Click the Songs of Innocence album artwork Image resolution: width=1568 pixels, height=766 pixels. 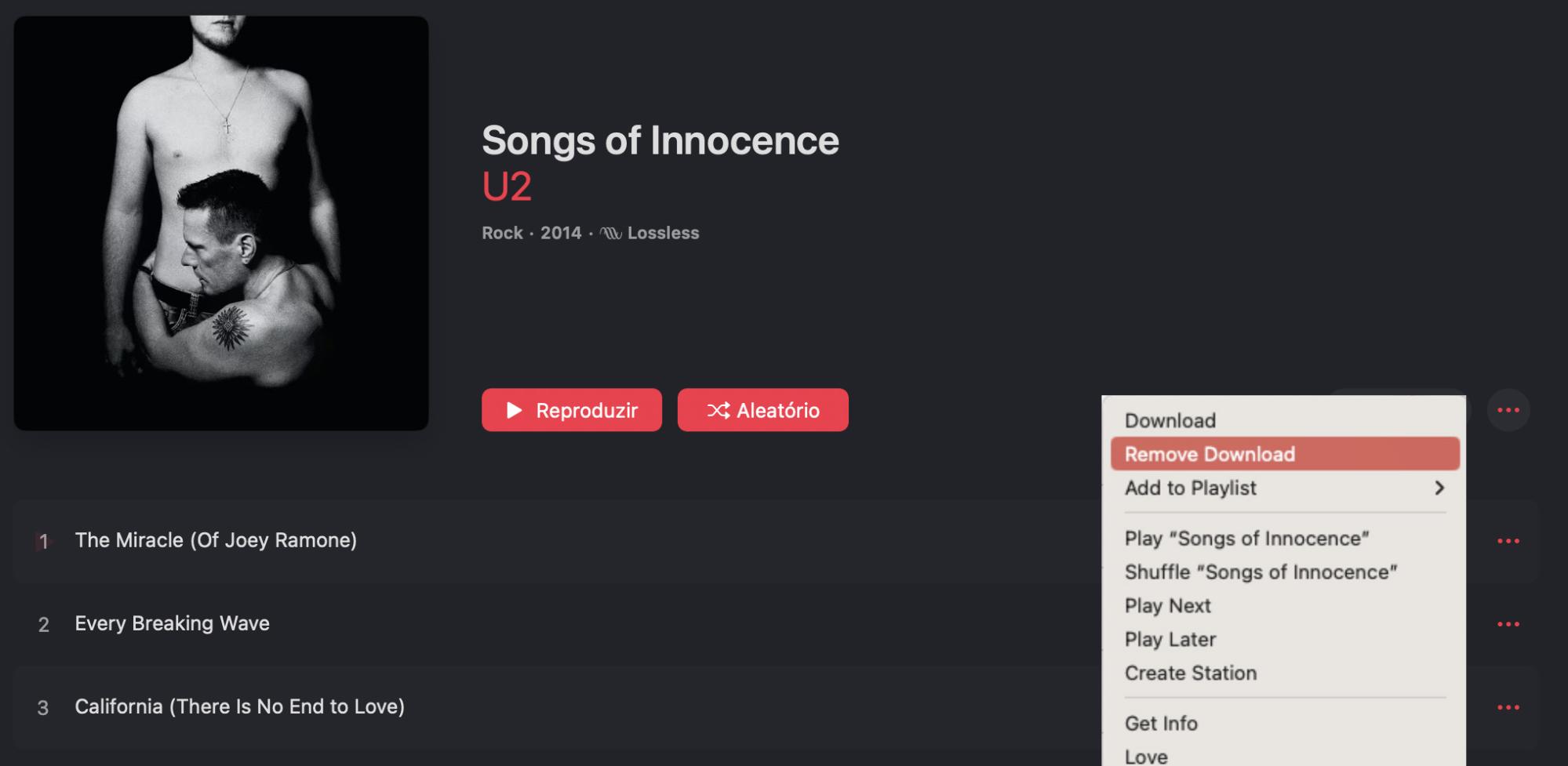click(x=221, y=223)
